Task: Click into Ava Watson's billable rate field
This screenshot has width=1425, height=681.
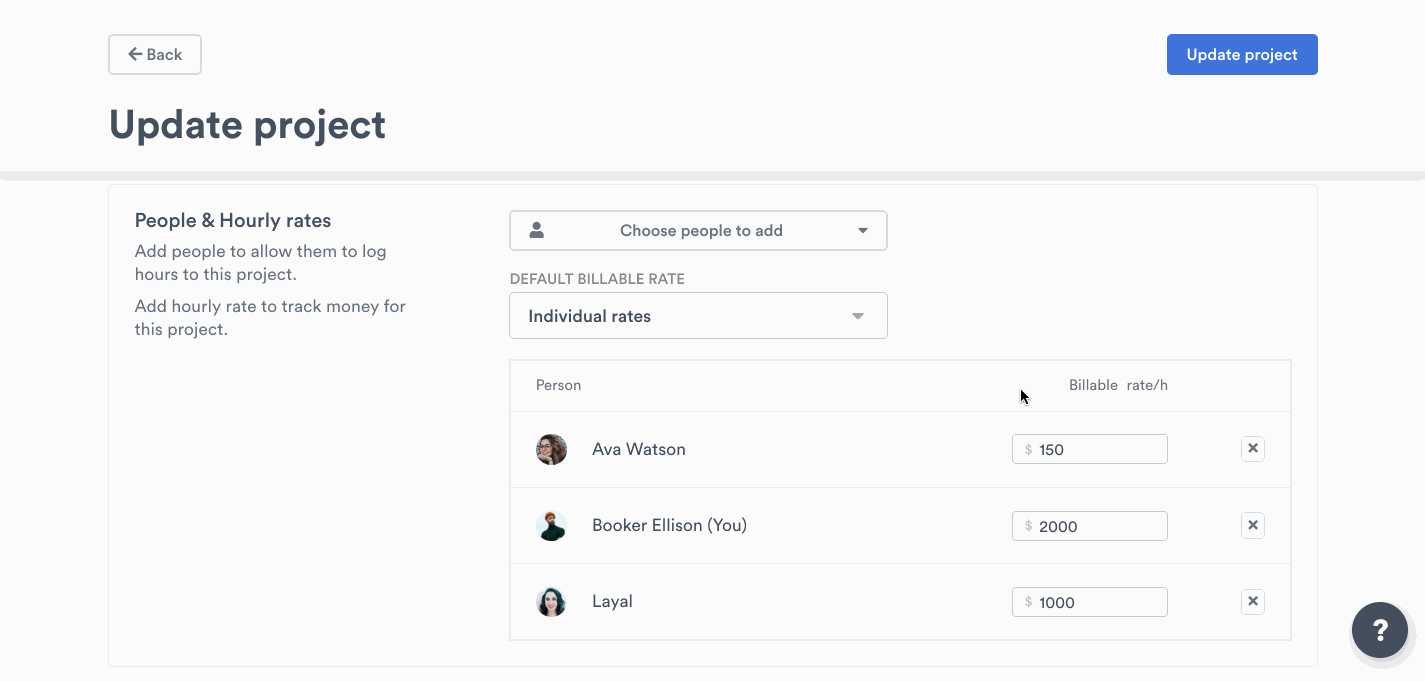Action: click(1090, 448)
